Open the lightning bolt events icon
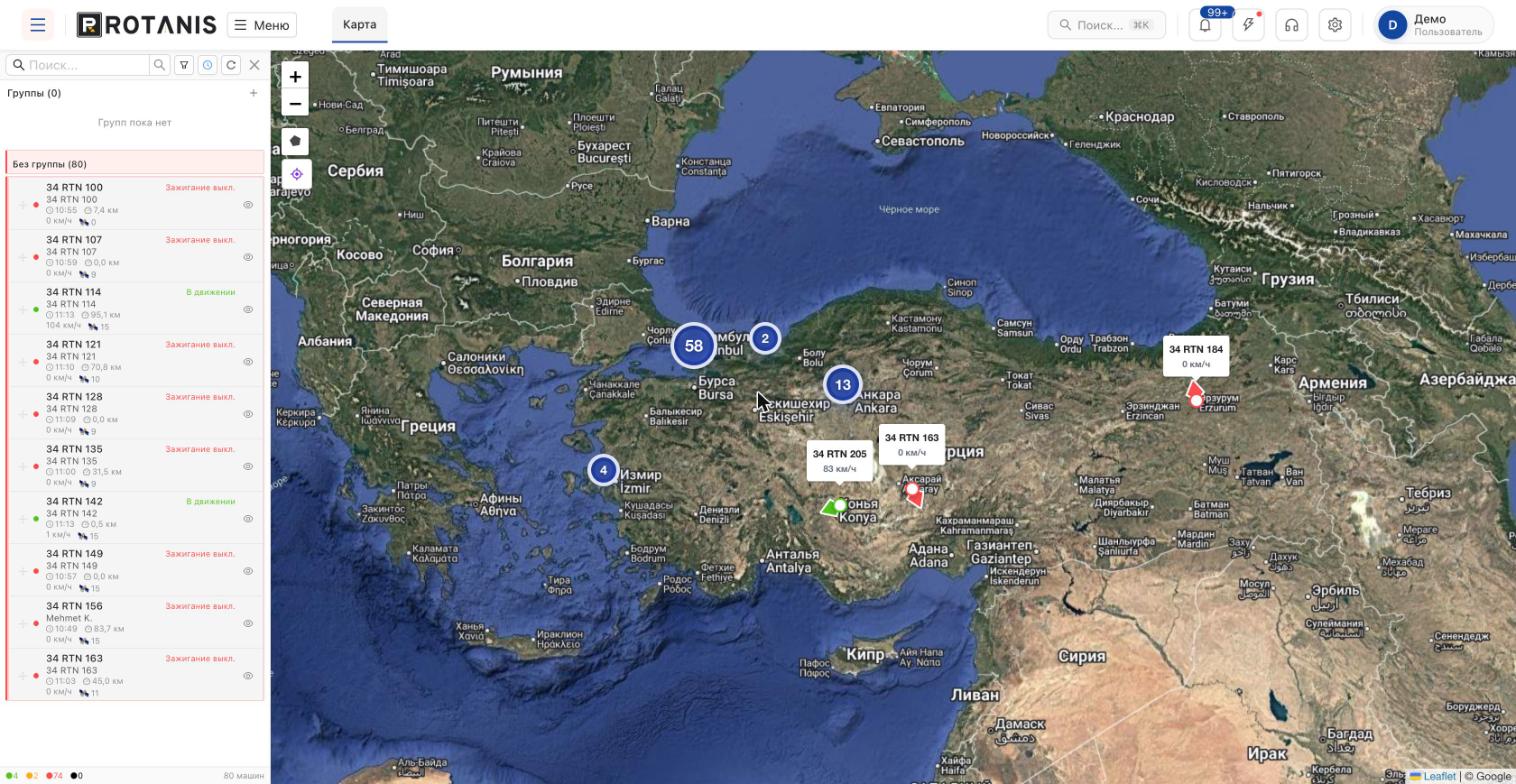 click(1248, 25)
